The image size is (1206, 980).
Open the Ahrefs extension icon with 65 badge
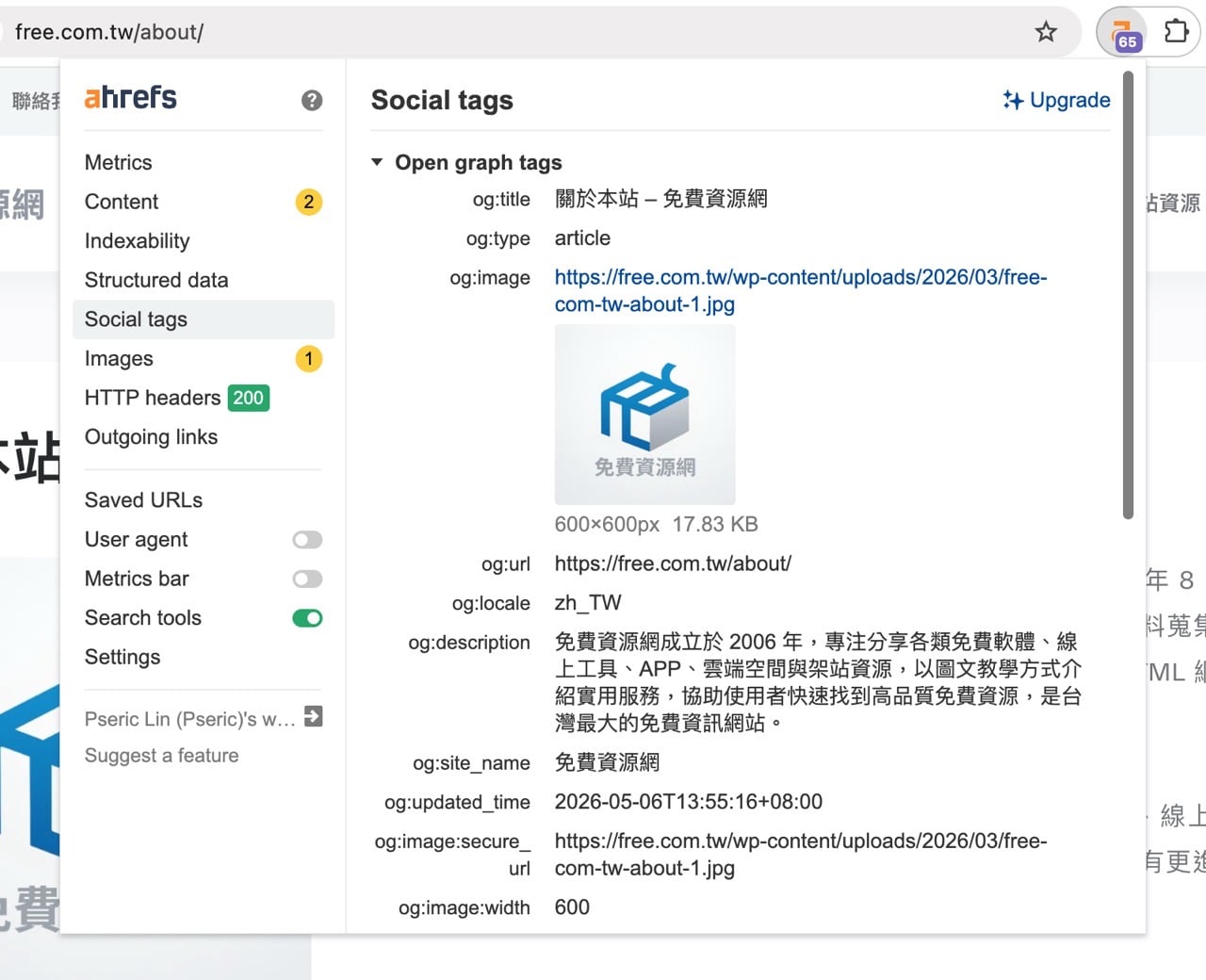pyautogui.click(x=1121, y=33)
